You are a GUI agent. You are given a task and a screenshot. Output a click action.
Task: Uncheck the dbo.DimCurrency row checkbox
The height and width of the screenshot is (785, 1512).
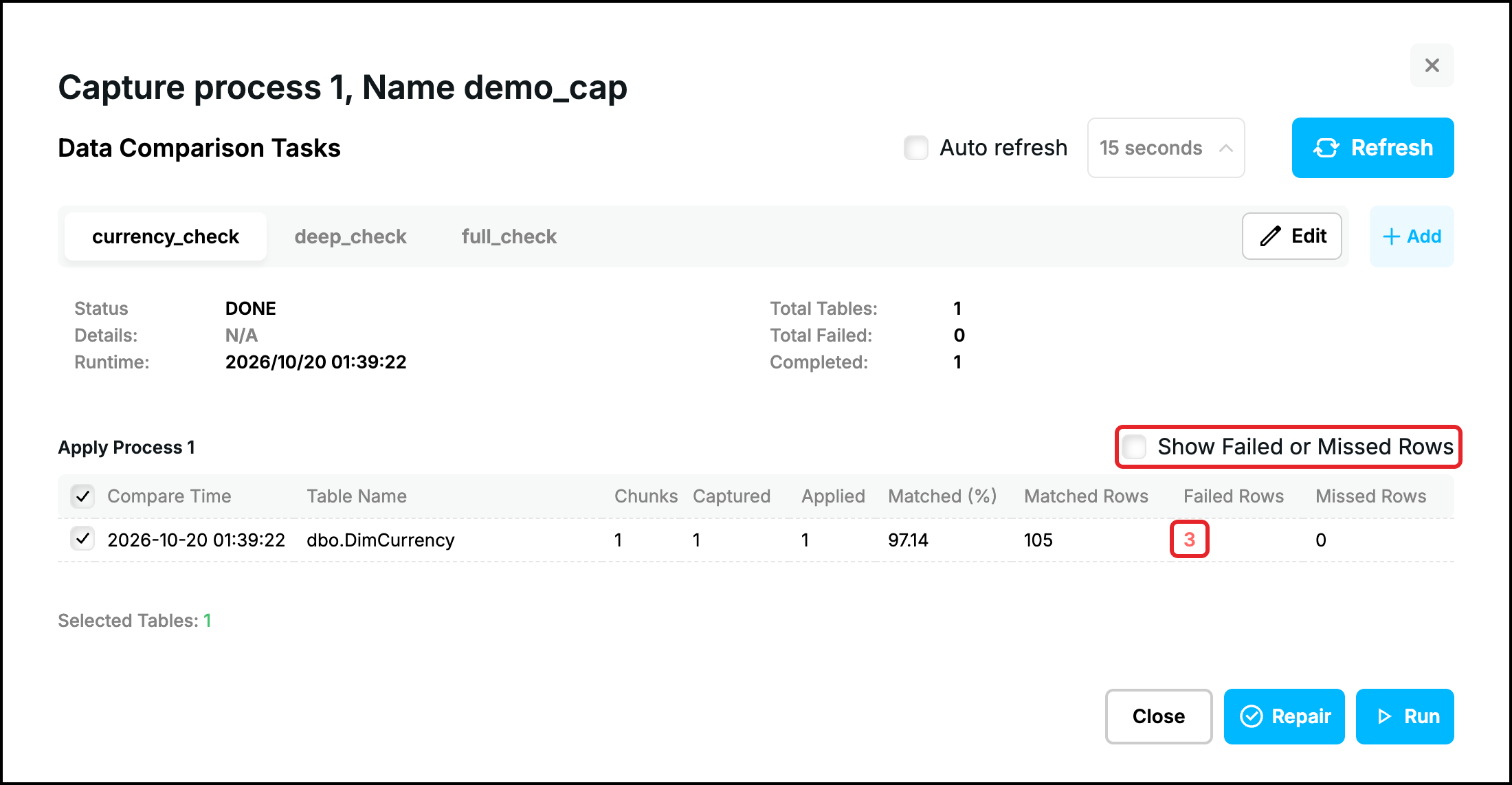82,539
